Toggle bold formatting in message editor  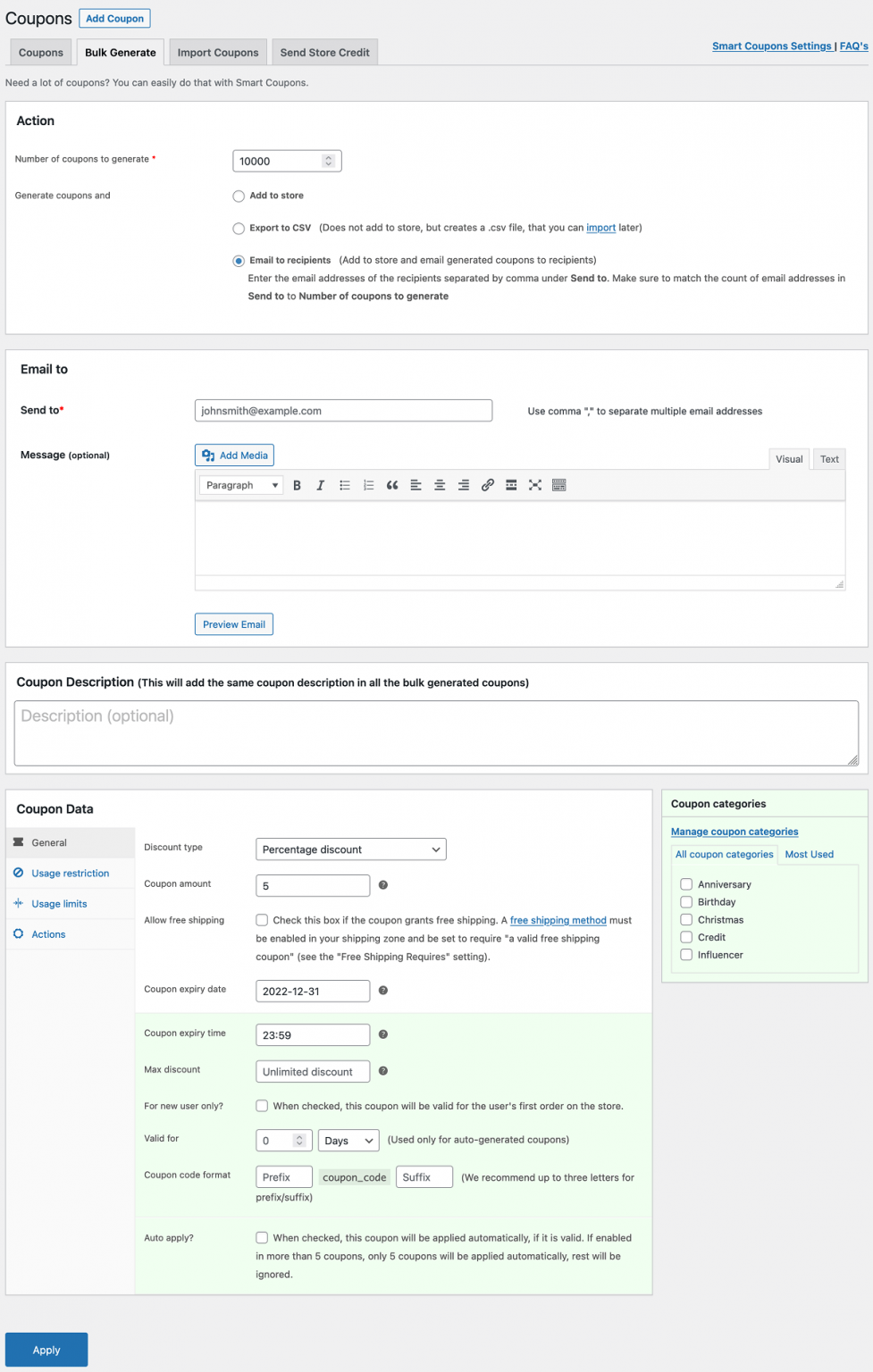[x=297, y=485]
